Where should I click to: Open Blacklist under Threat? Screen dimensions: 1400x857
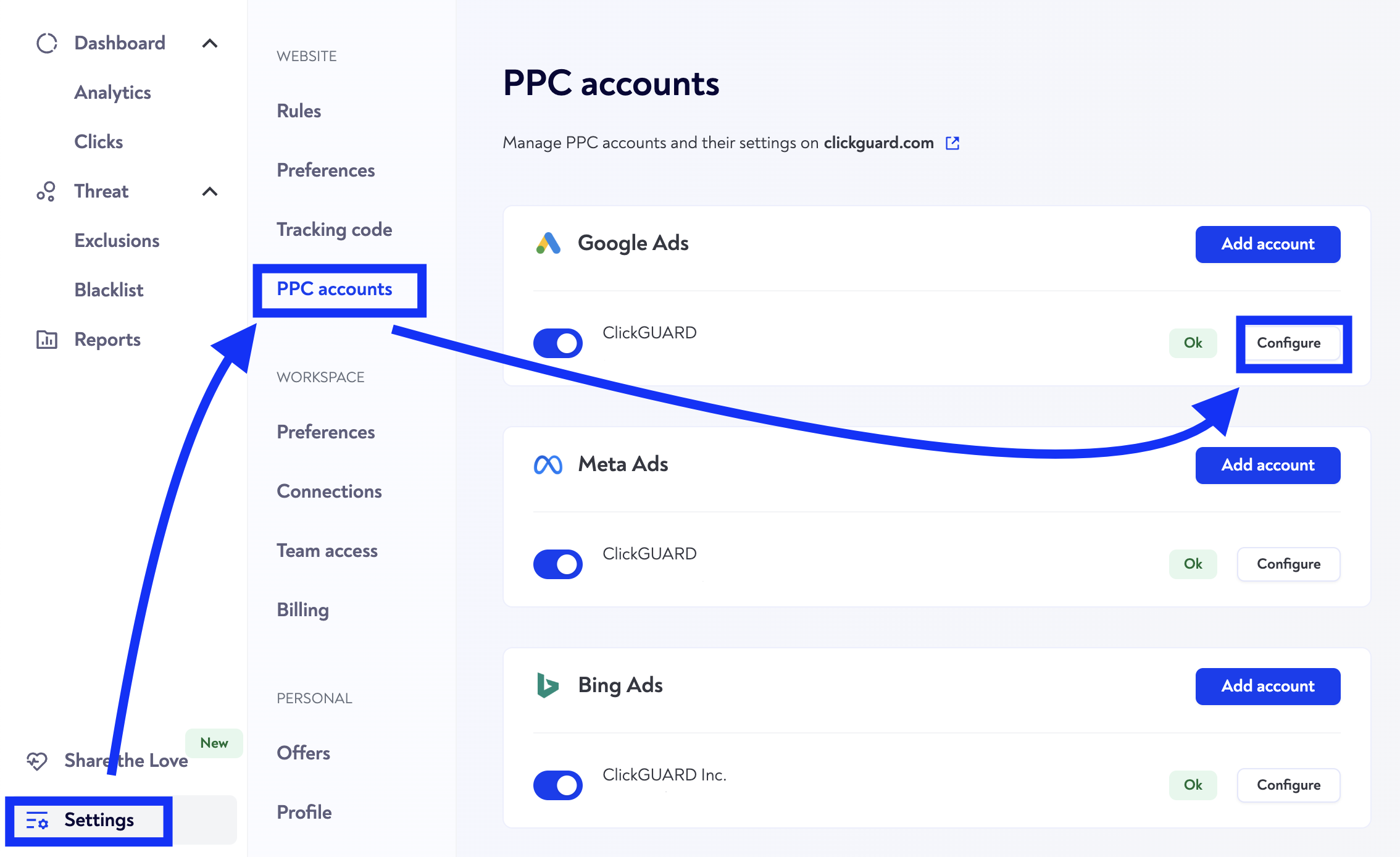pyautogui.click(x=109, y=290)
